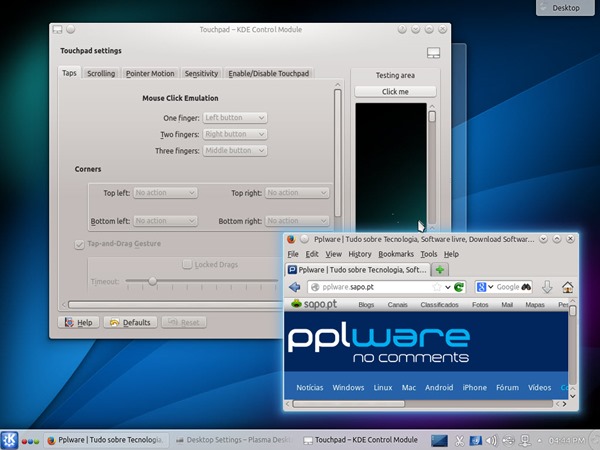Click the Defaults button
600x450 pixels.
(130, 323)
